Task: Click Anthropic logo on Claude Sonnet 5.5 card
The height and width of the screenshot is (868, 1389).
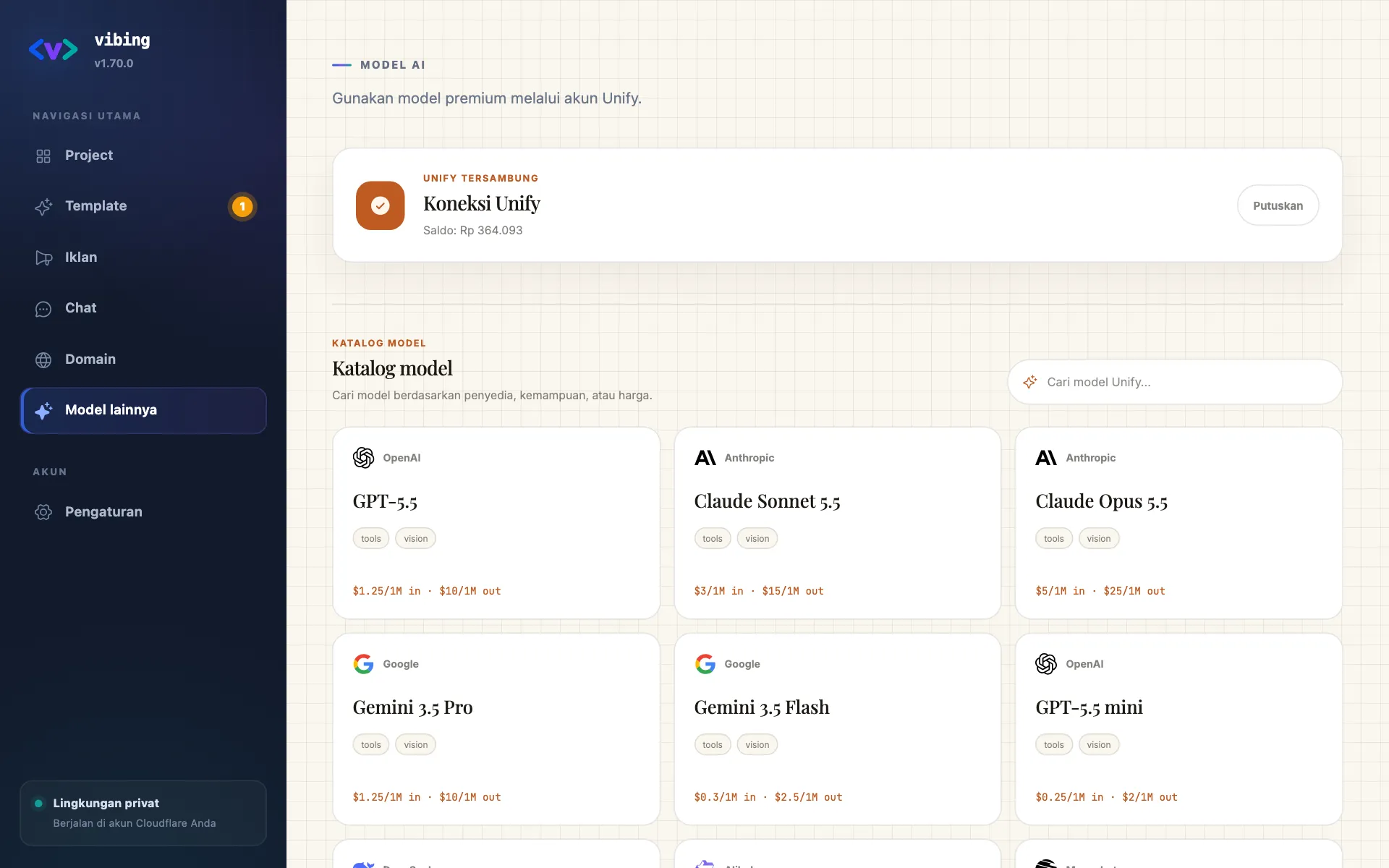Action: [705, 458]
